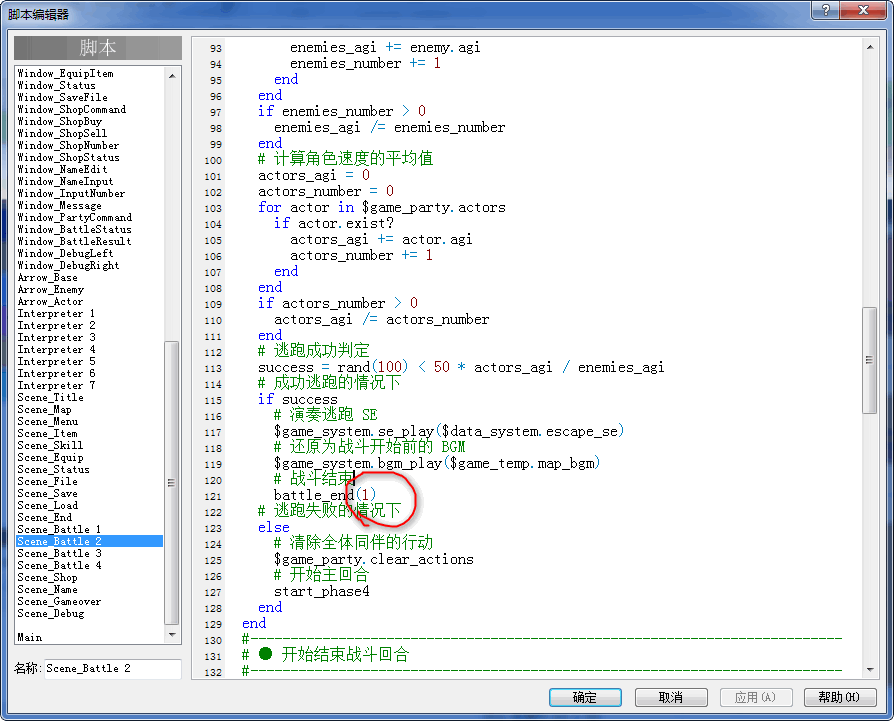Screen dimensions: 894x721
Task: Click the script list scrollbar thumb
Action: click(x=172, y=483)
